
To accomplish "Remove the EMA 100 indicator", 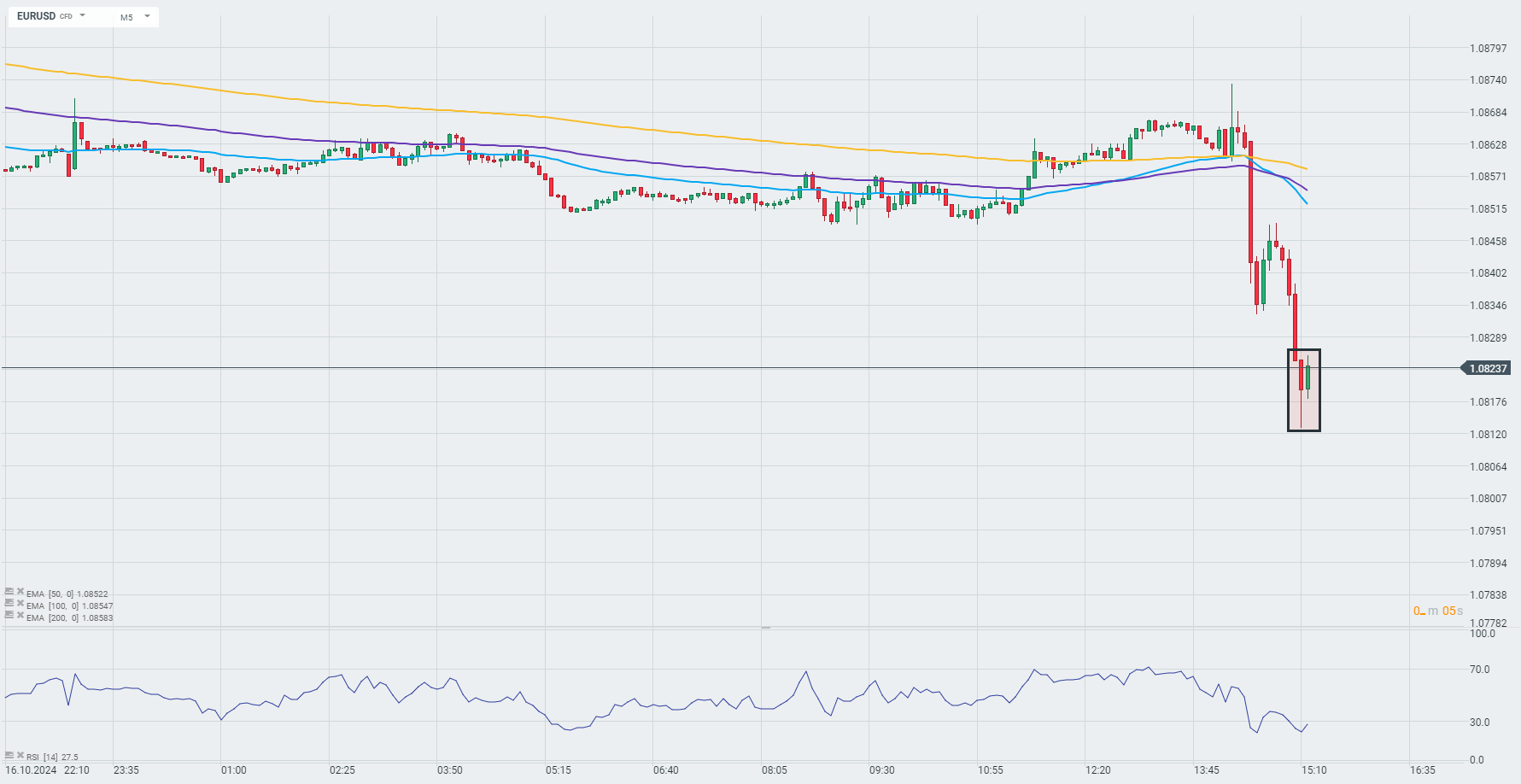I will coord(20,603).
